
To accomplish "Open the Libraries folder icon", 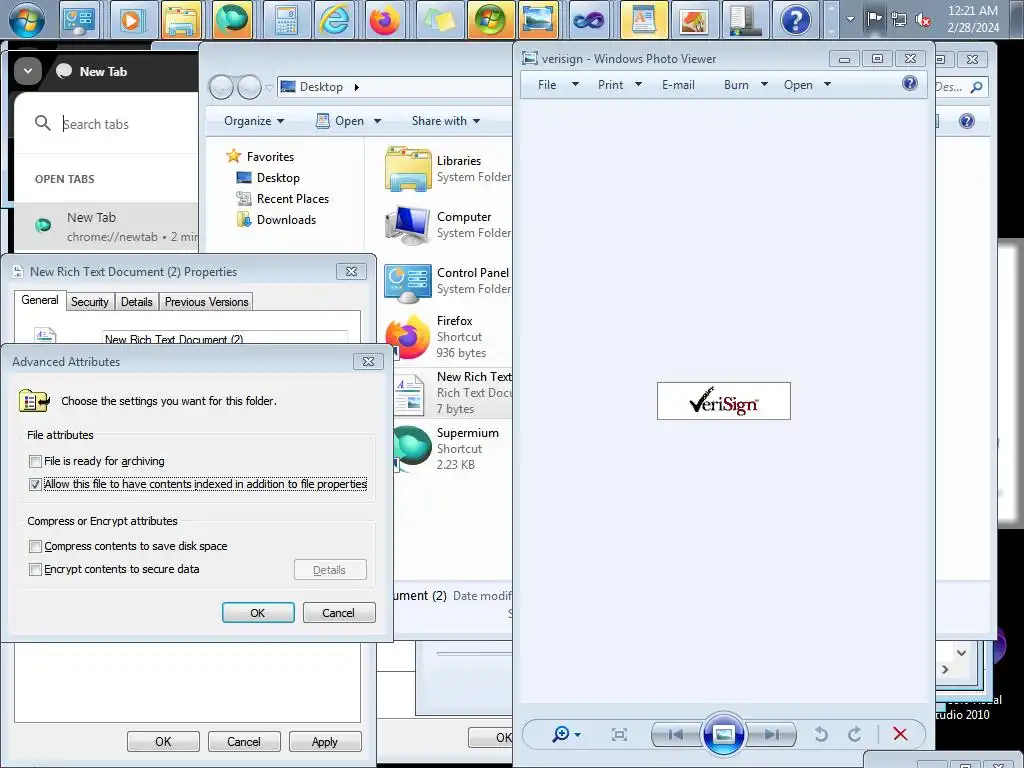I will [x=408, y=168].
